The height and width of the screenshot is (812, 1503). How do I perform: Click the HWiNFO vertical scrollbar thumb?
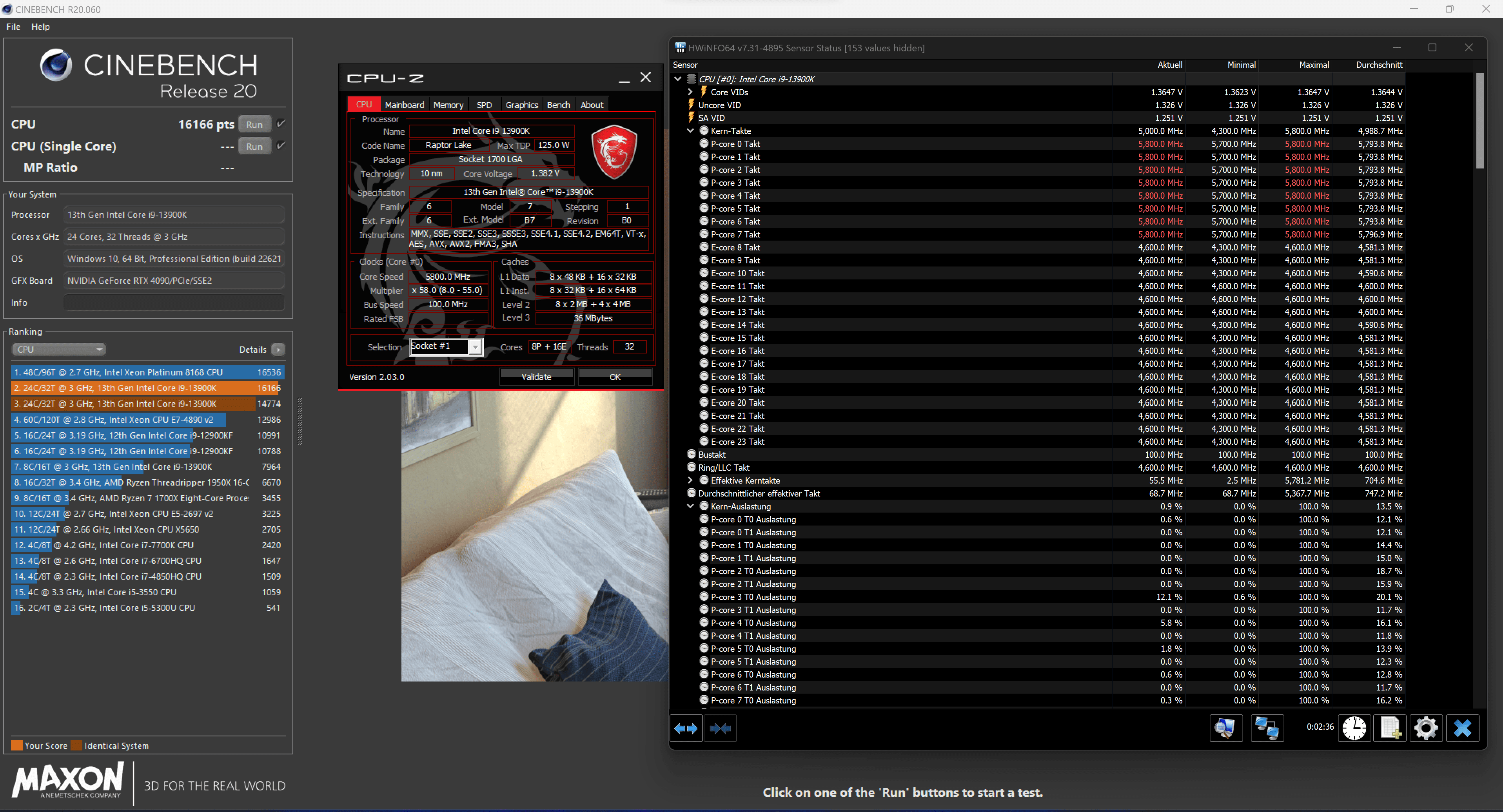pyautogui.click(x=1479, y=121)
